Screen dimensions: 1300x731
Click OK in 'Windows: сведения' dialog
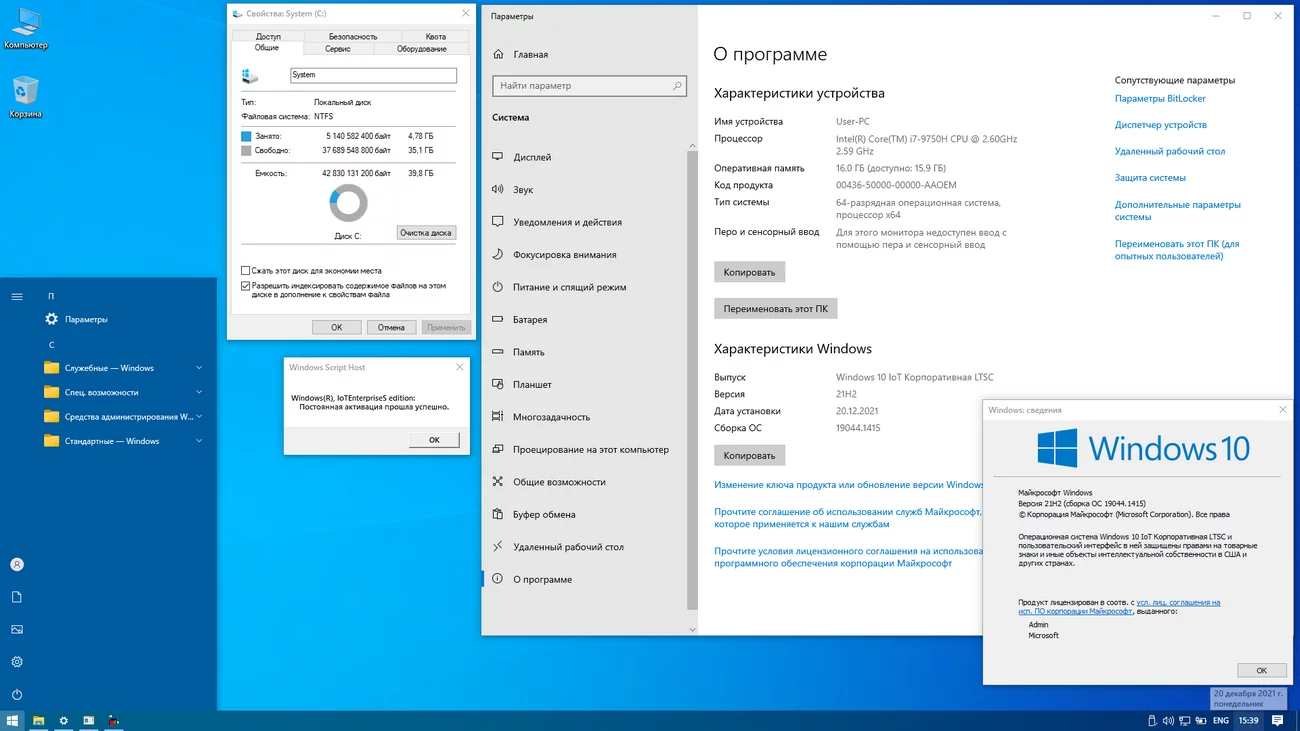point(1261,670)
